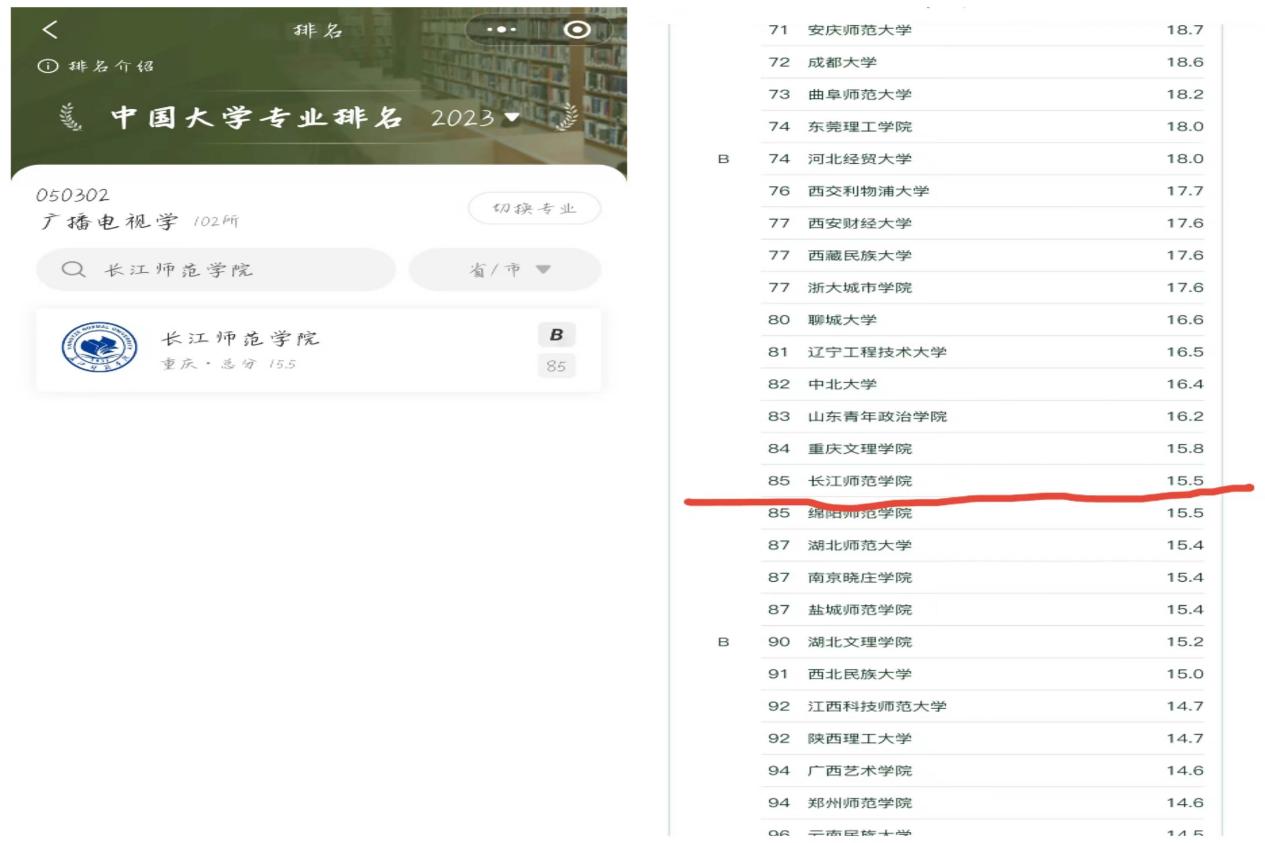Expand the 省/市 province filter

[x=510, y=270]
